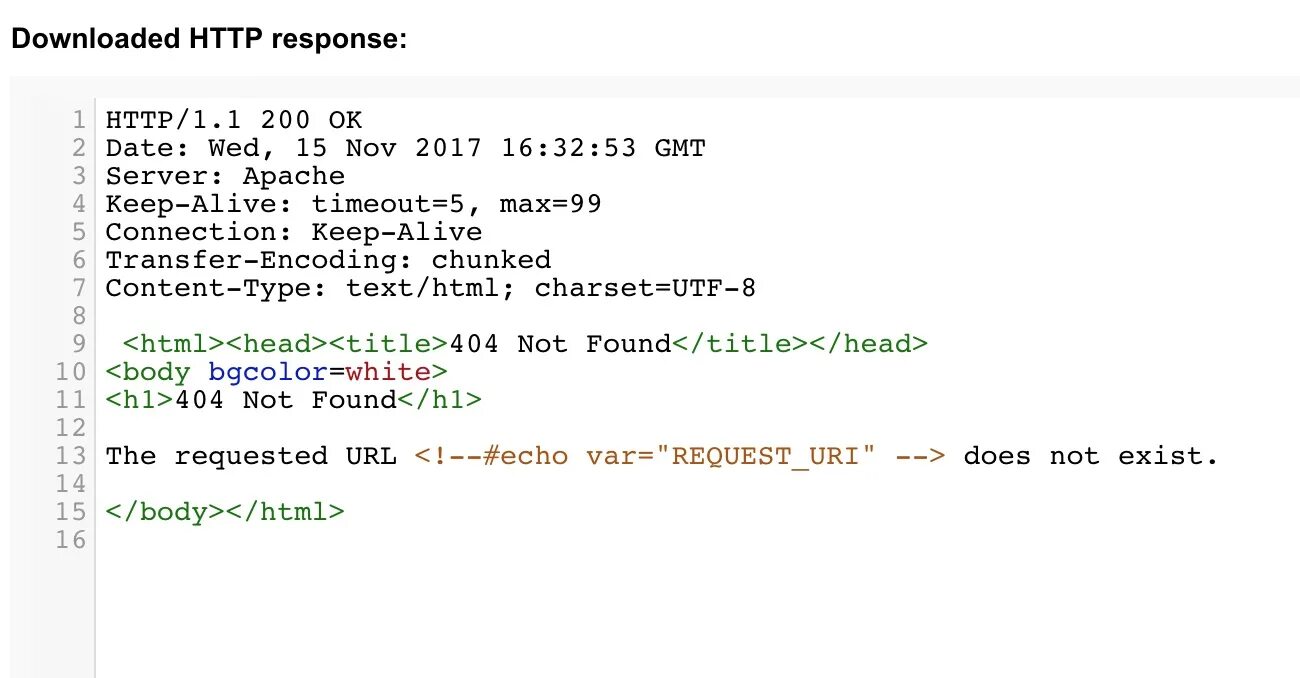This screenshot has width=1300, height=678.
Task: Click the "Downloaded HTTP response:" heading
Action: [x=209, y=39]
